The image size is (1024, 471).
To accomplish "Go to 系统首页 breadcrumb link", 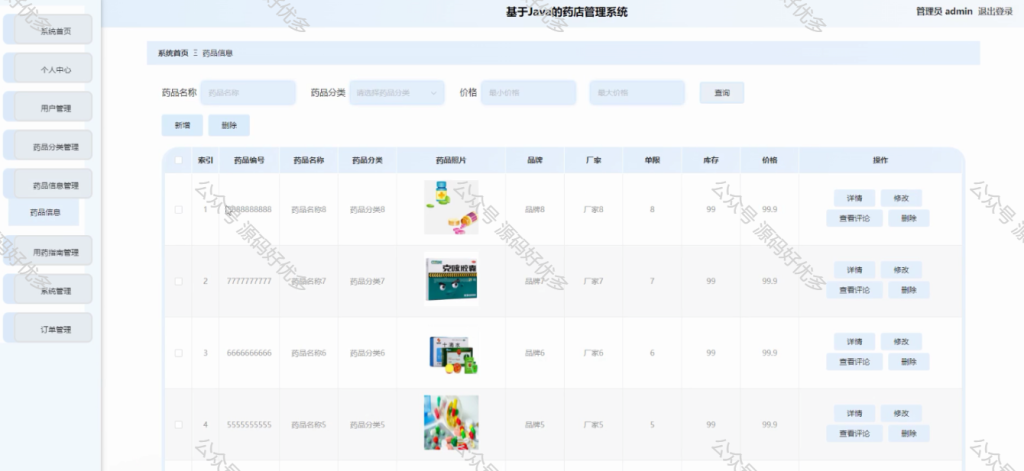I will tap(173, 53).
